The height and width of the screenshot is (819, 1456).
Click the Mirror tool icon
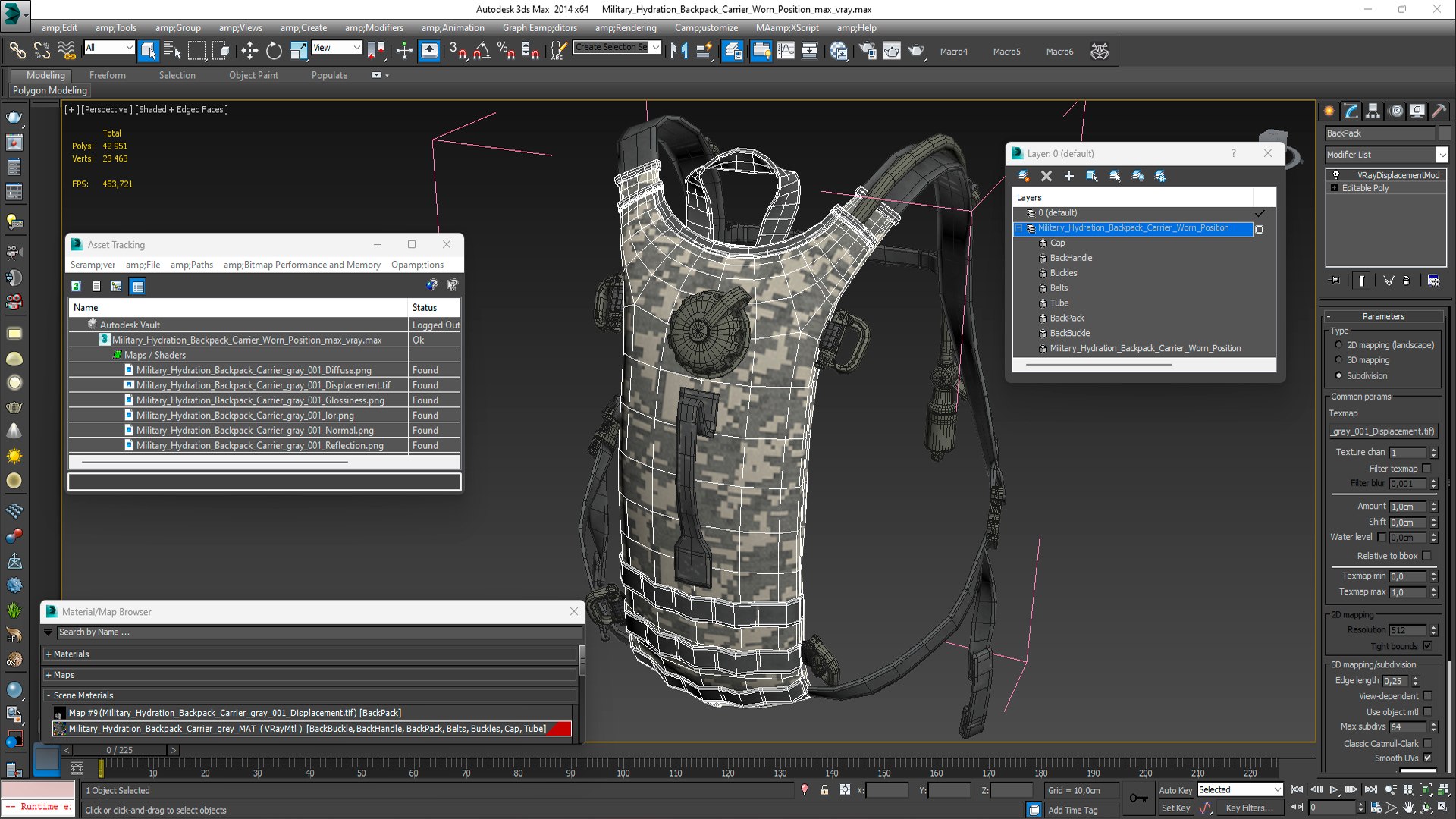pos(679,51)
